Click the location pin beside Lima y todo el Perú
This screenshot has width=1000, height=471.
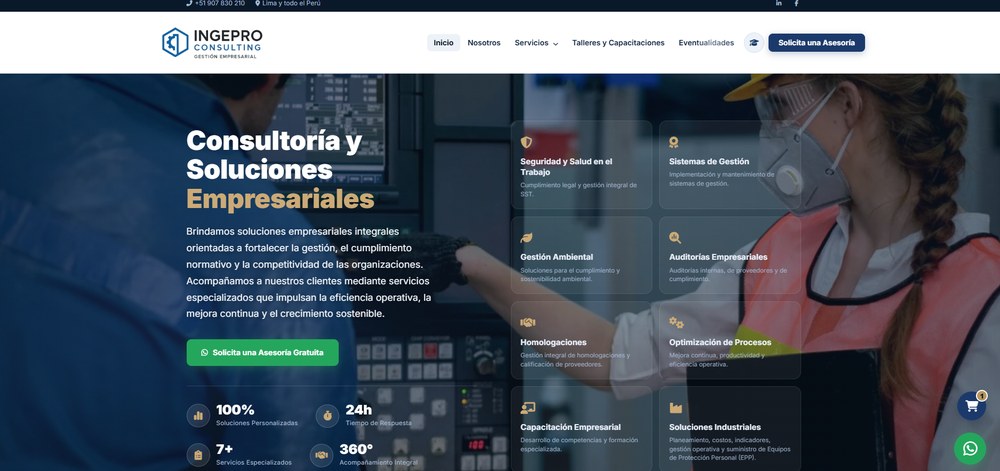(x=258, y=3)
